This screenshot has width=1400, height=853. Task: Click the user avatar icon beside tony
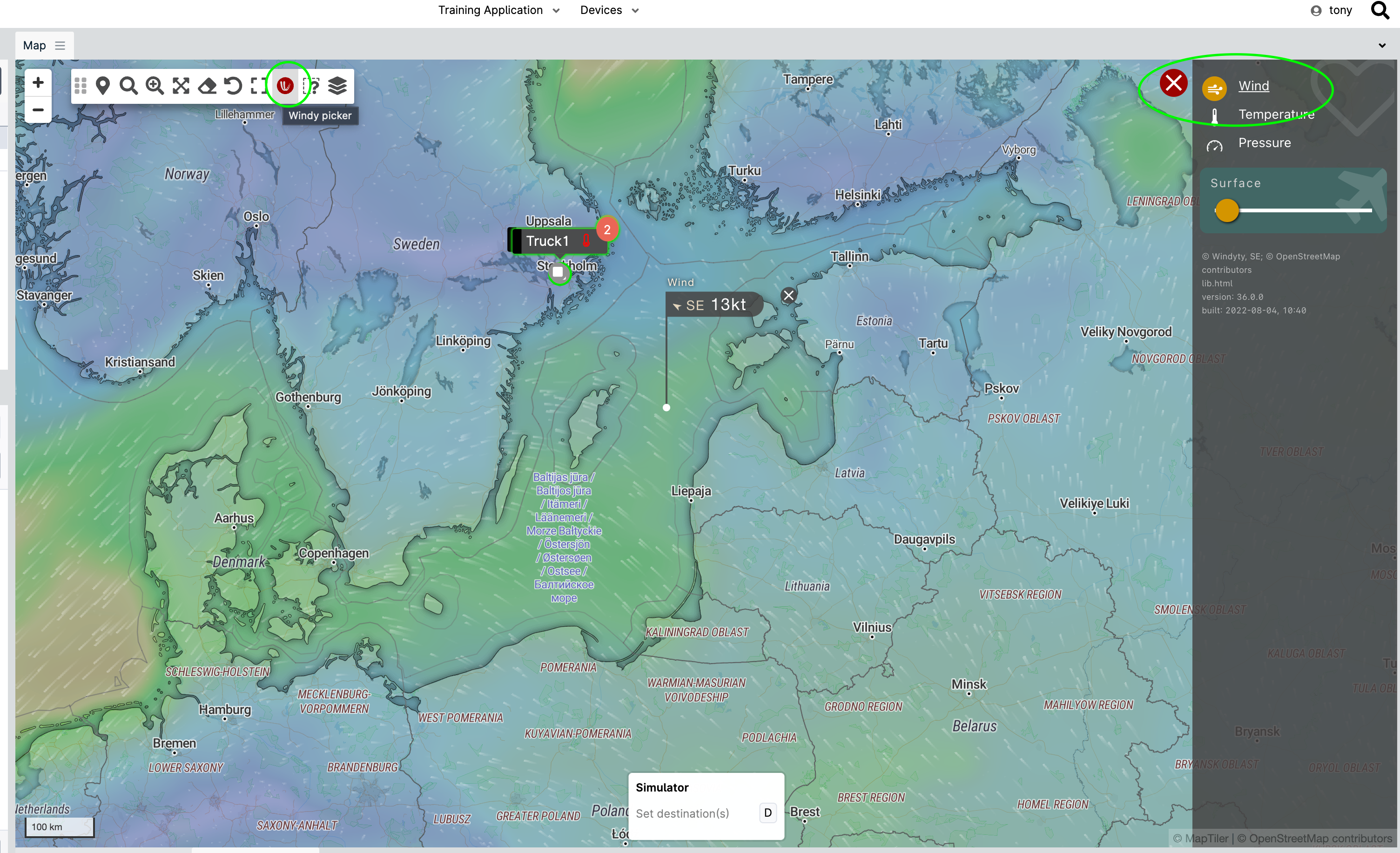tap(1316, 11)
